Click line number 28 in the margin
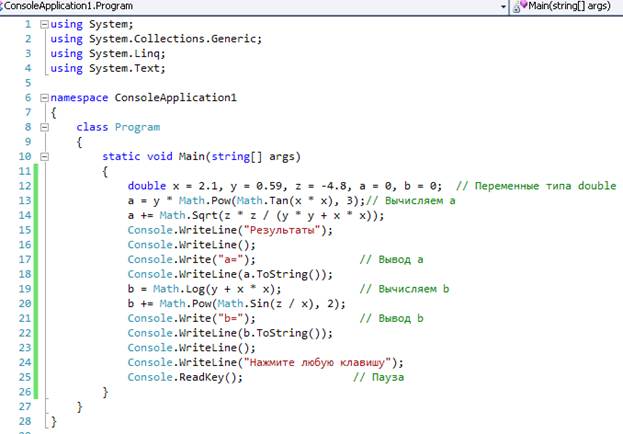The image size is (623, 434). click(25, 421)
